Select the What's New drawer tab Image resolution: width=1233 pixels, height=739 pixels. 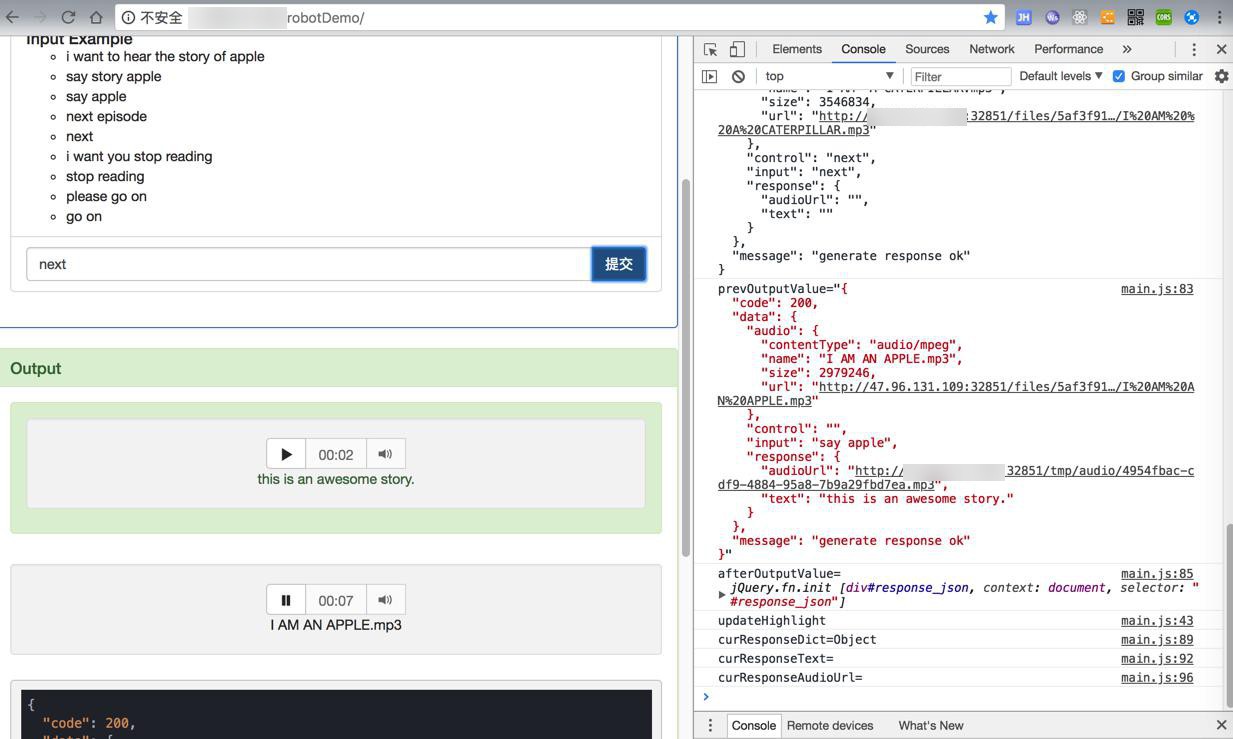click(931, 725)
